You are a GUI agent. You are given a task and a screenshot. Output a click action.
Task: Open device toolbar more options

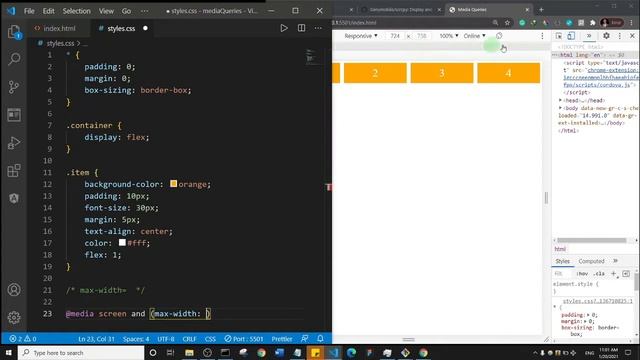point(542,36)
